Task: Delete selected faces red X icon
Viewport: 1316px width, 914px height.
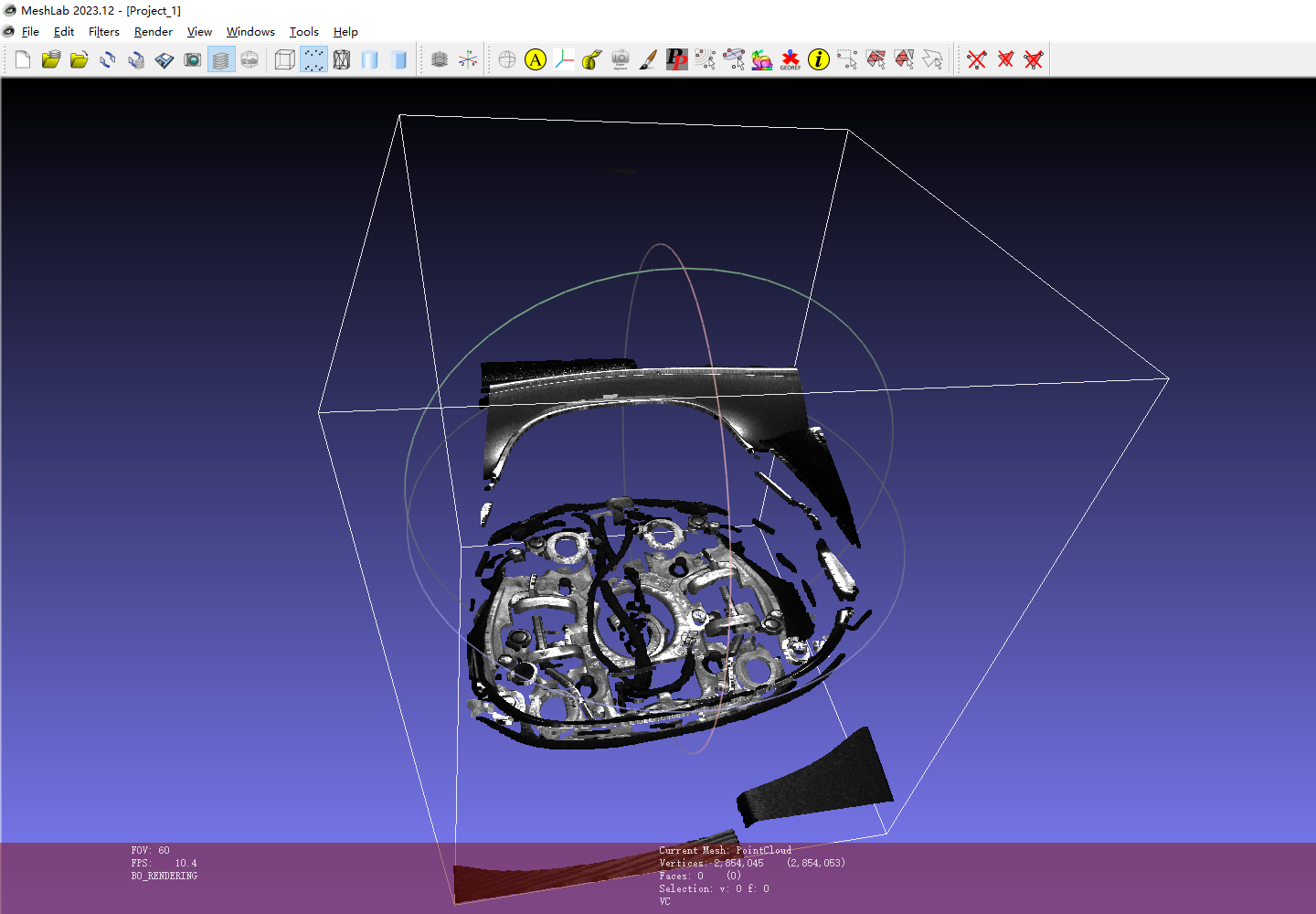Action: [x=1005, y=59]
